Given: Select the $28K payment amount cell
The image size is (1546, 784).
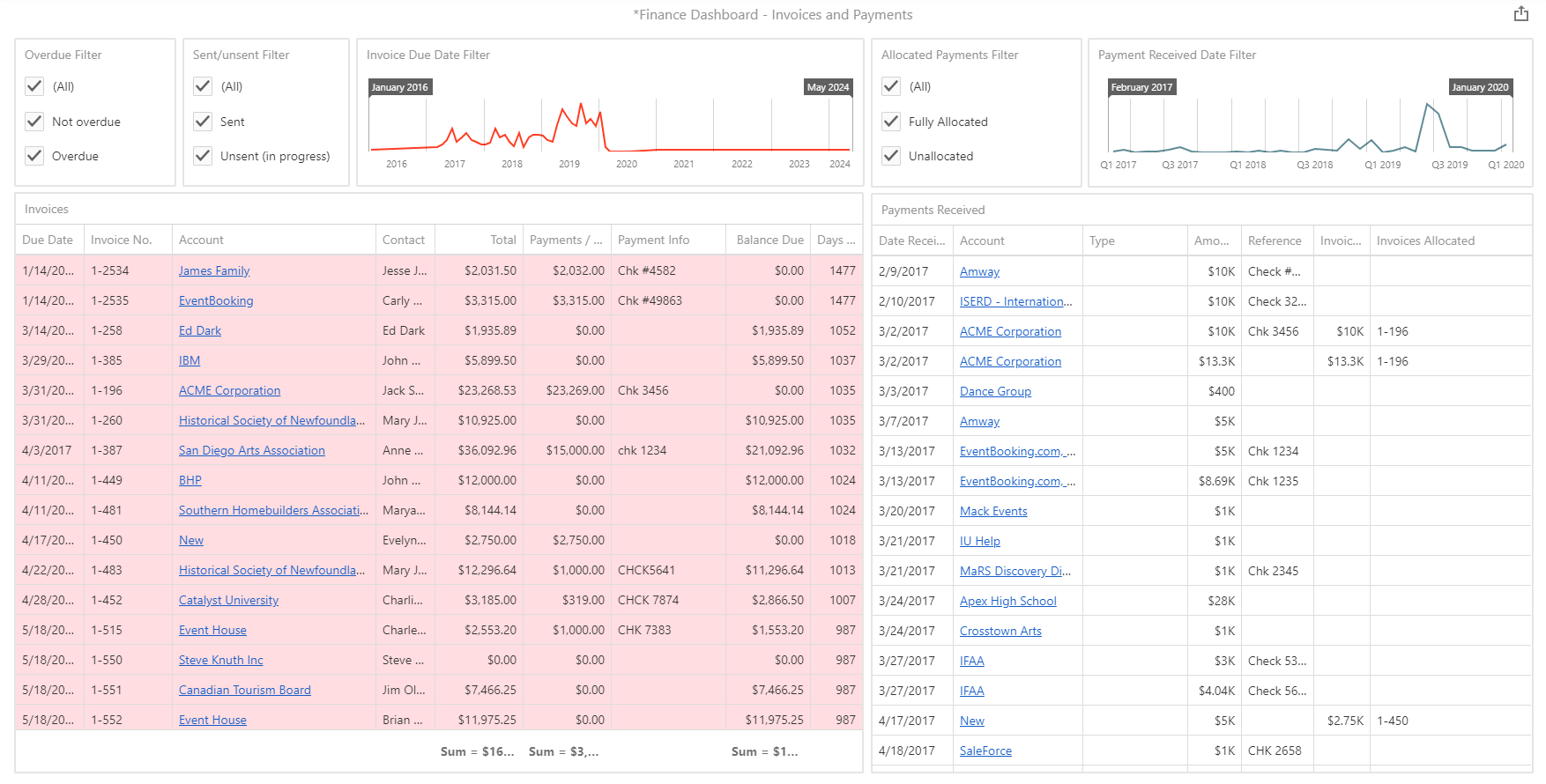Looking at the screenshot, I should click(x=1215, y=601).
